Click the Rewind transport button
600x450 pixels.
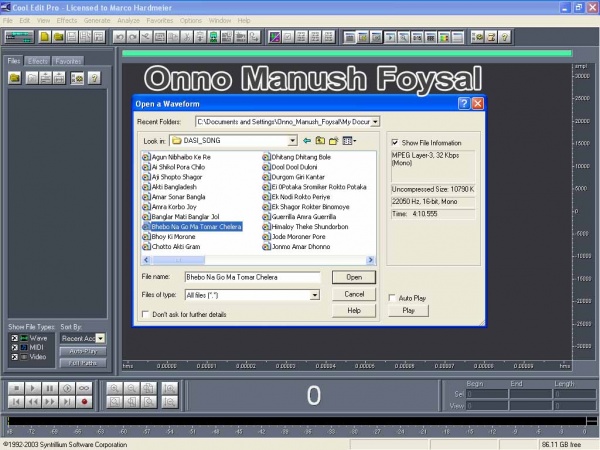(x=33, y=402)
